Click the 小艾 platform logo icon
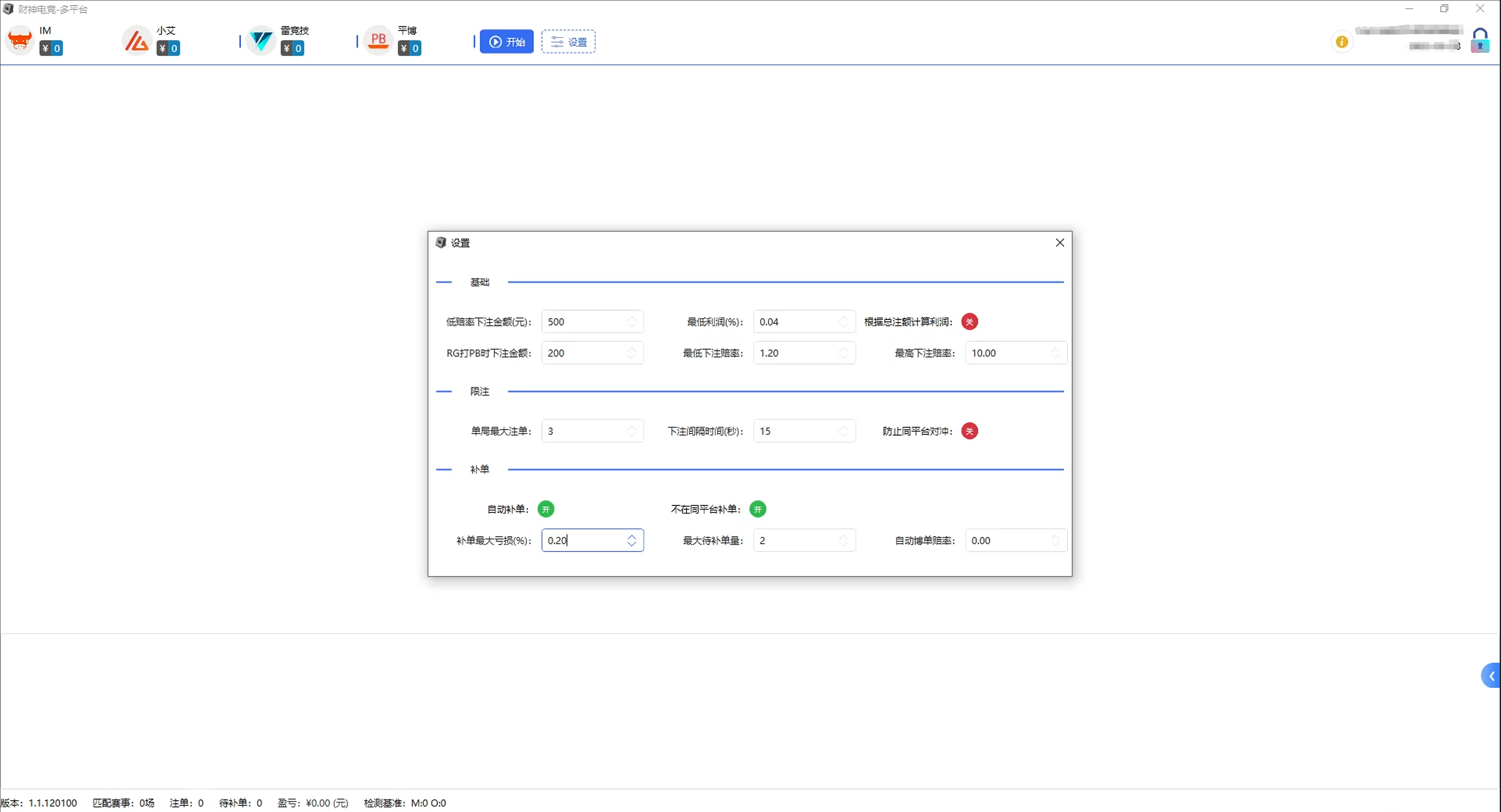 tap(137, 41)
